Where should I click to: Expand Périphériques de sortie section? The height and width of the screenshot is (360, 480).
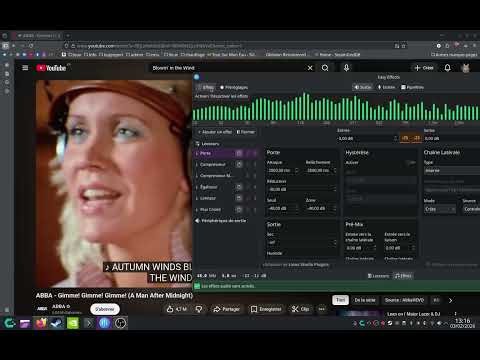pyautogui.click(x=221, y=221)
